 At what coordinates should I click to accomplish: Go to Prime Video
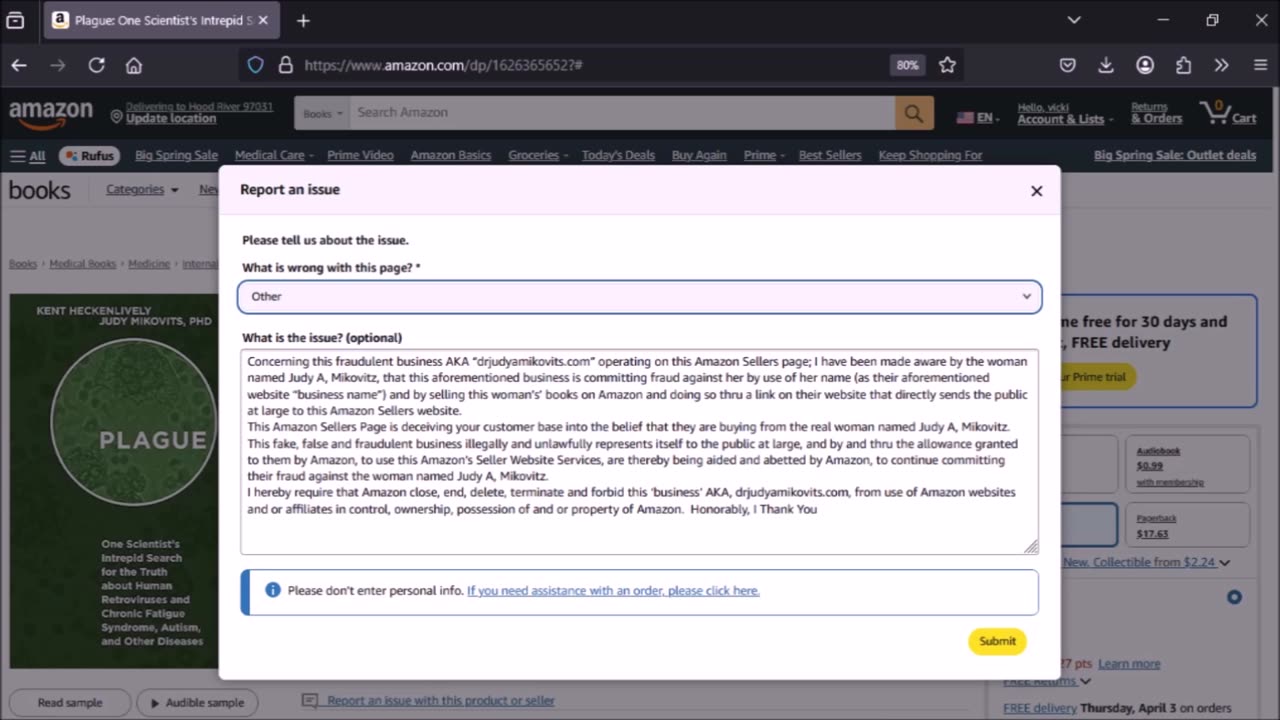[x=360, y=155]
